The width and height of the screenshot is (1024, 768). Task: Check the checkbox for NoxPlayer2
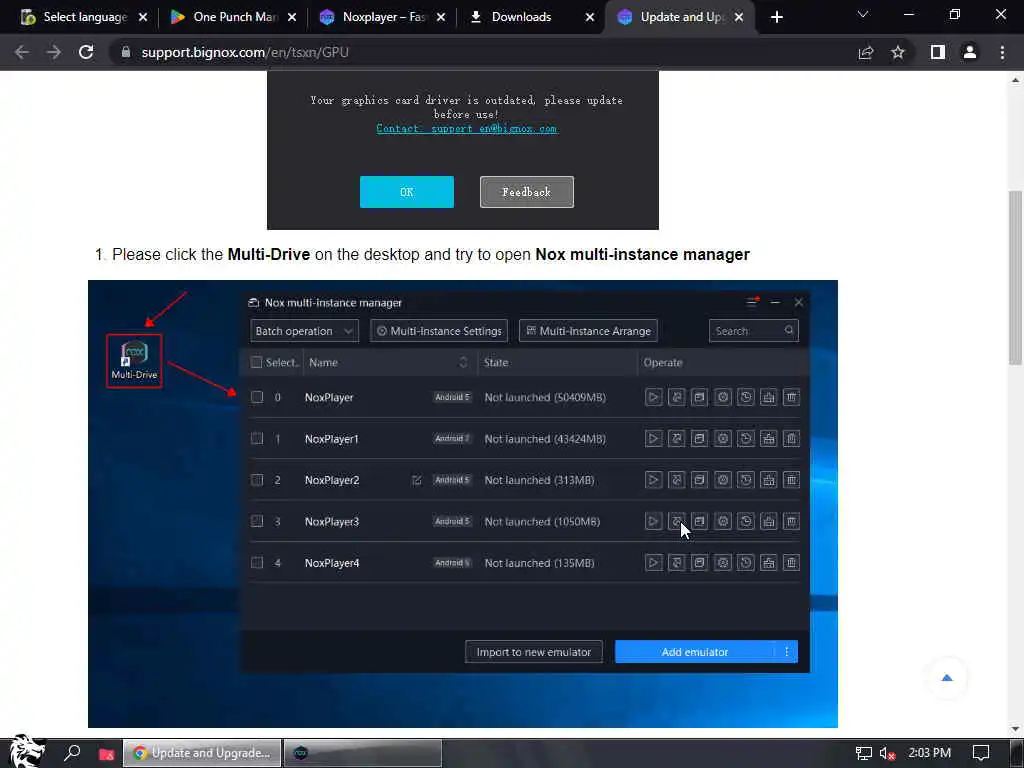[x=257, y=480]
